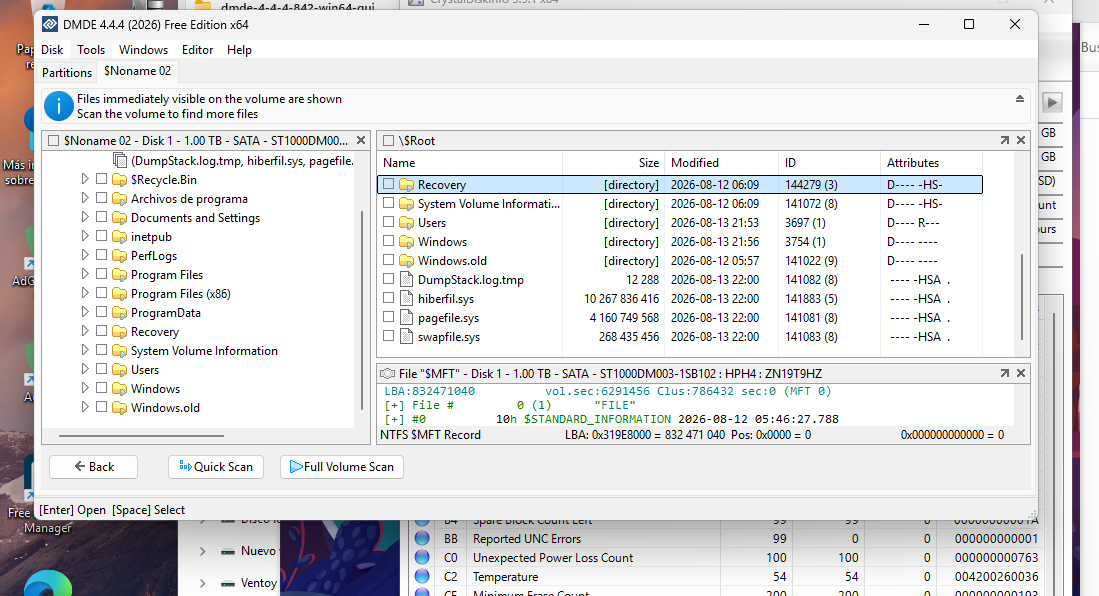Click the DMDE app icon in title bar
1099x596 pixels.
pos(50,25)
